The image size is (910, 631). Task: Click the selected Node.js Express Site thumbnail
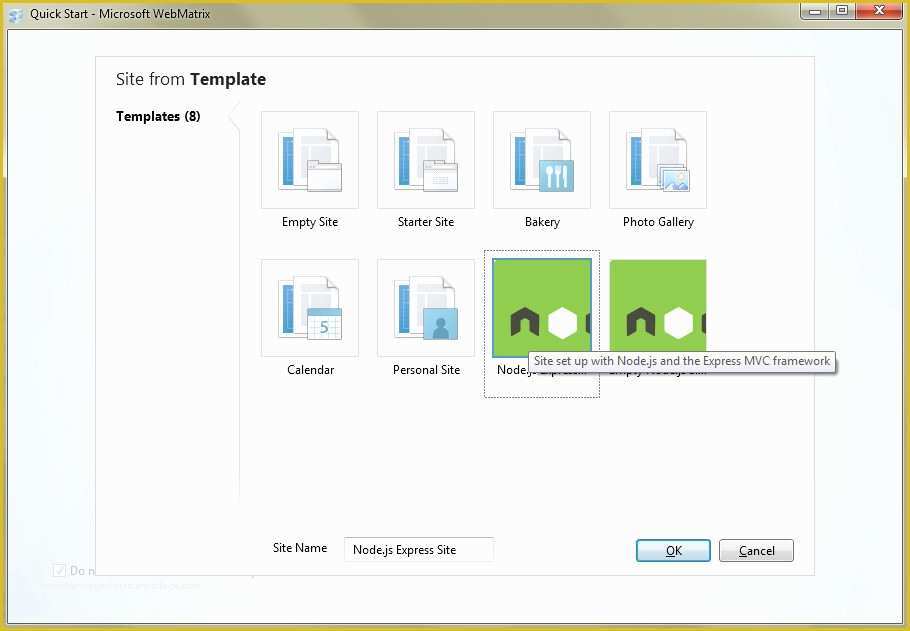coord(542,308)
